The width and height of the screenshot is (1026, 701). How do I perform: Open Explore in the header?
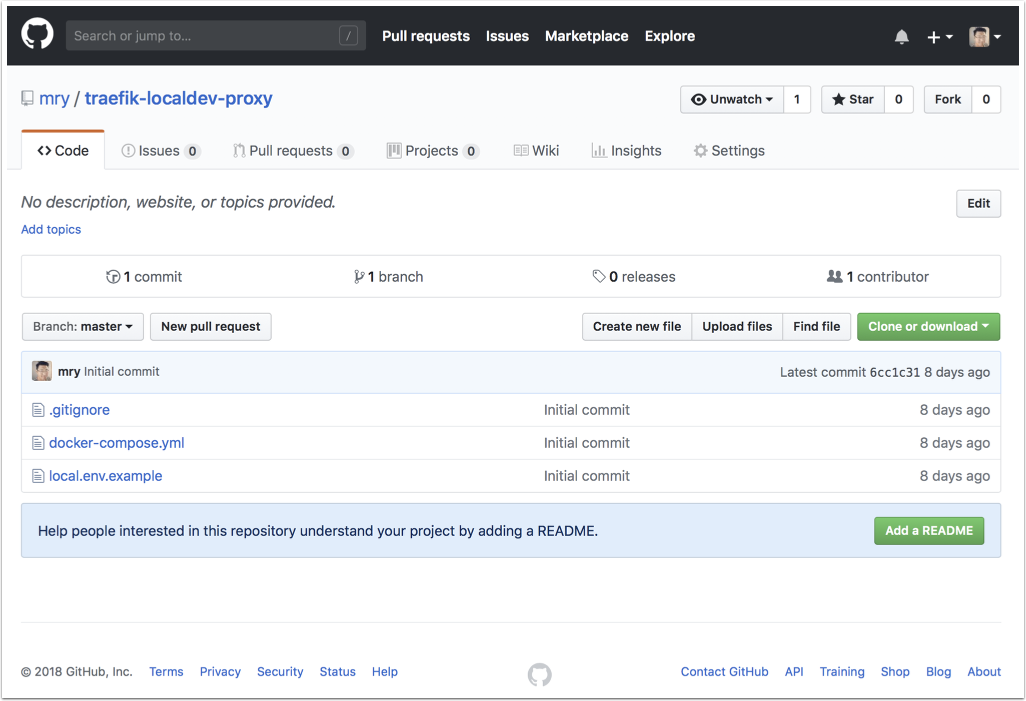[x=670, y=36]
